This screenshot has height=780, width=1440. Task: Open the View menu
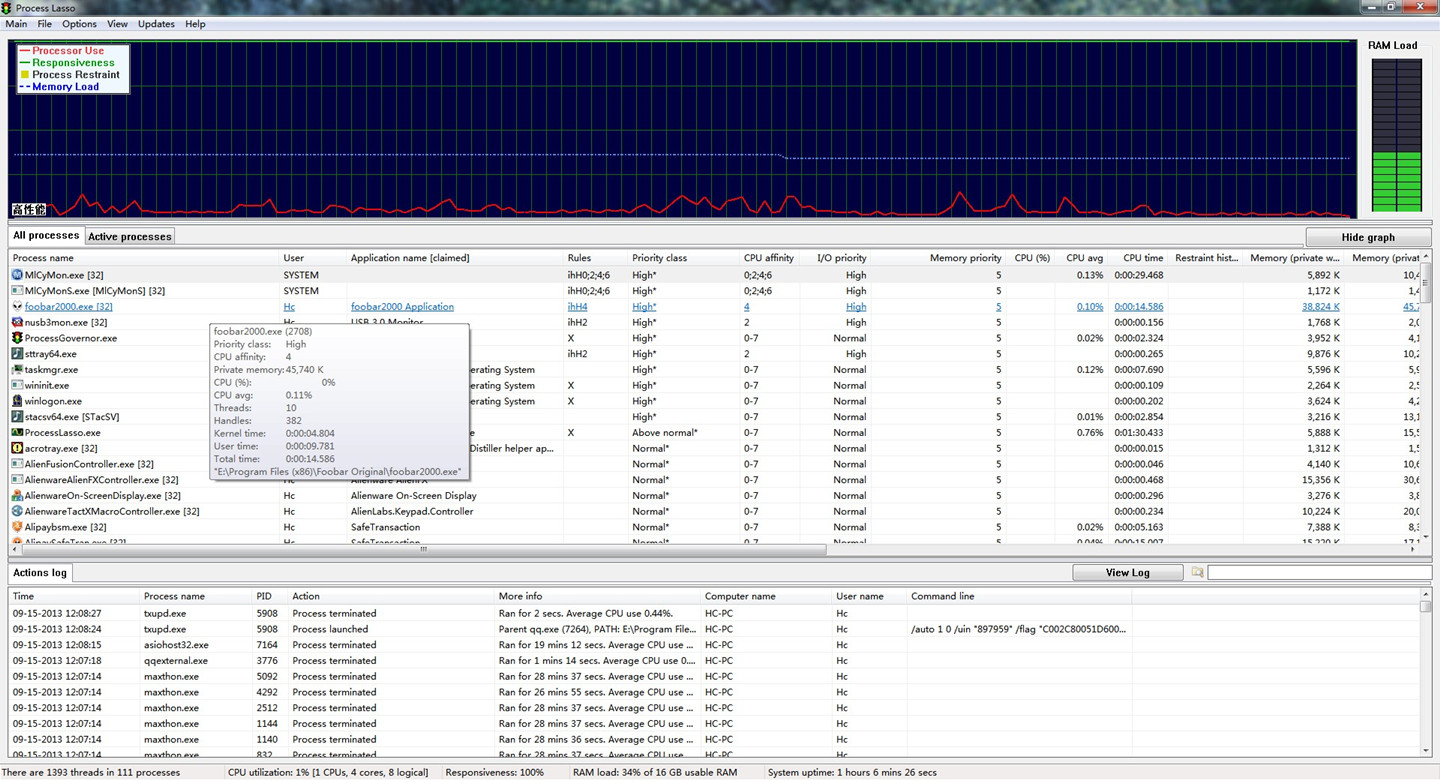click(x=117, y=24)
